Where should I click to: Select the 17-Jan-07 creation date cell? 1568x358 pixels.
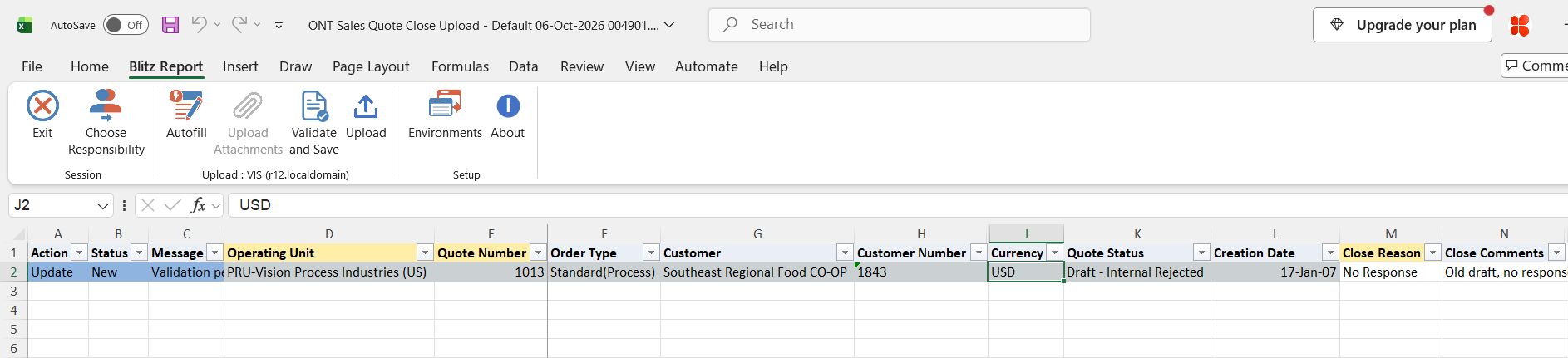tap(1275, 272)
